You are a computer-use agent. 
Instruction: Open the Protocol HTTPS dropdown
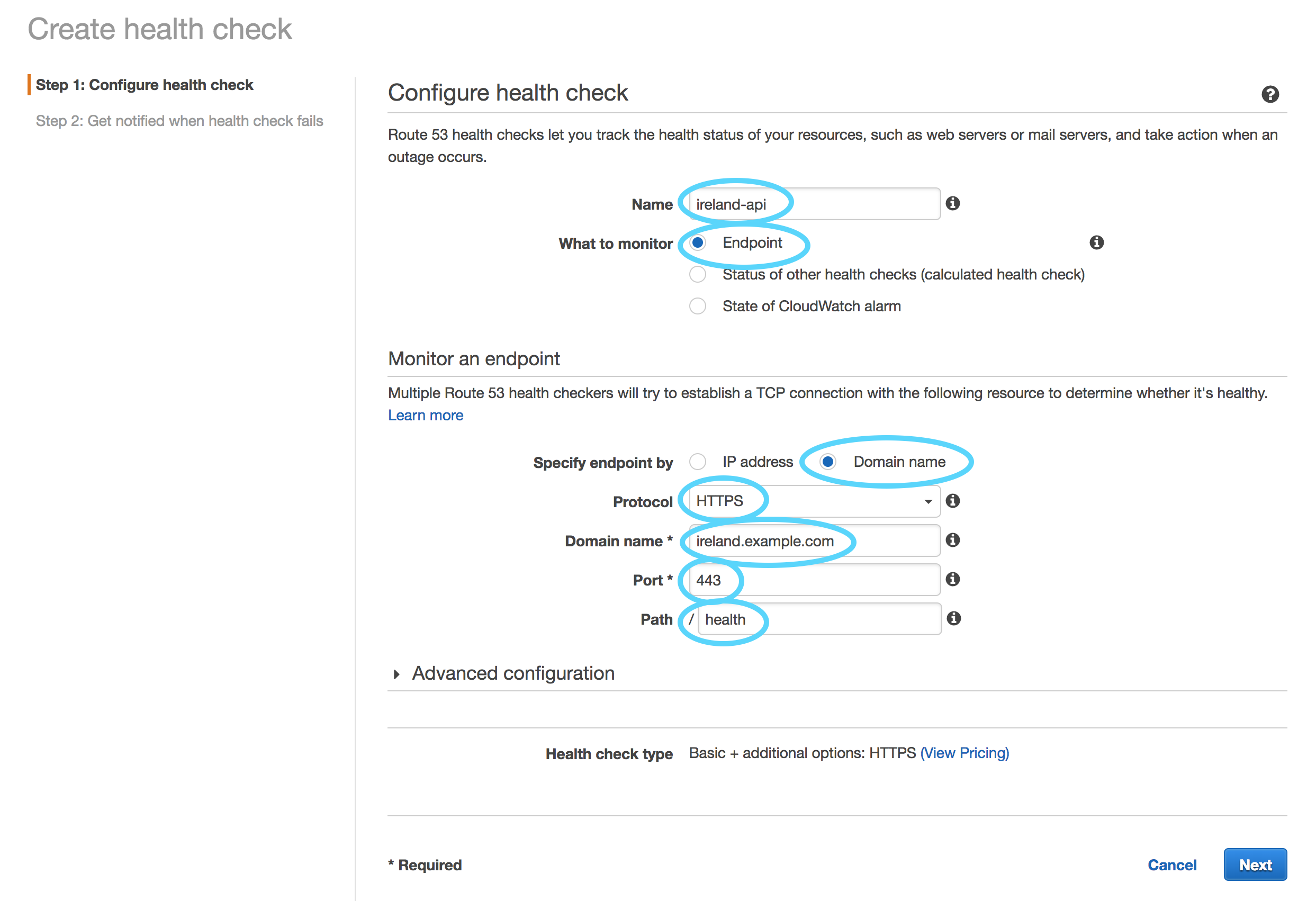pyautogui.click(x=814, y=501)
